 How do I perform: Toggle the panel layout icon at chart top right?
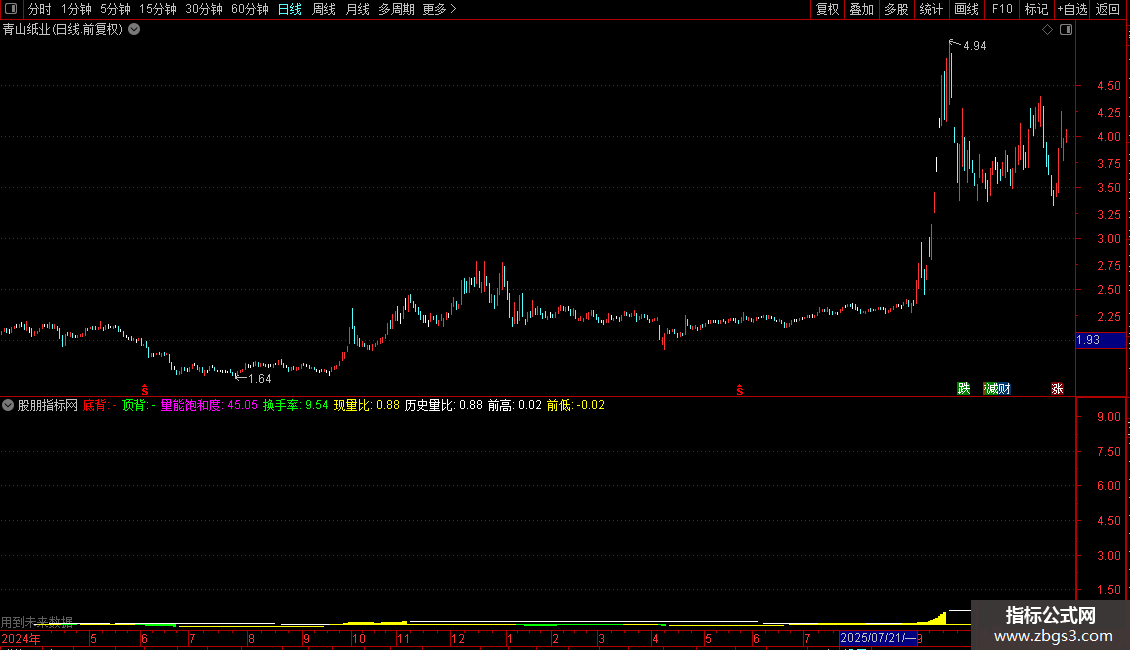pyautogui.click(x=1066, y=30)
